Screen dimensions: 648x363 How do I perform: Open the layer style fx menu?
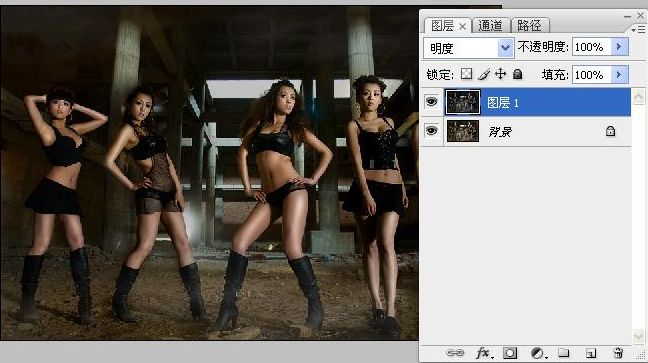coord(484,353)
